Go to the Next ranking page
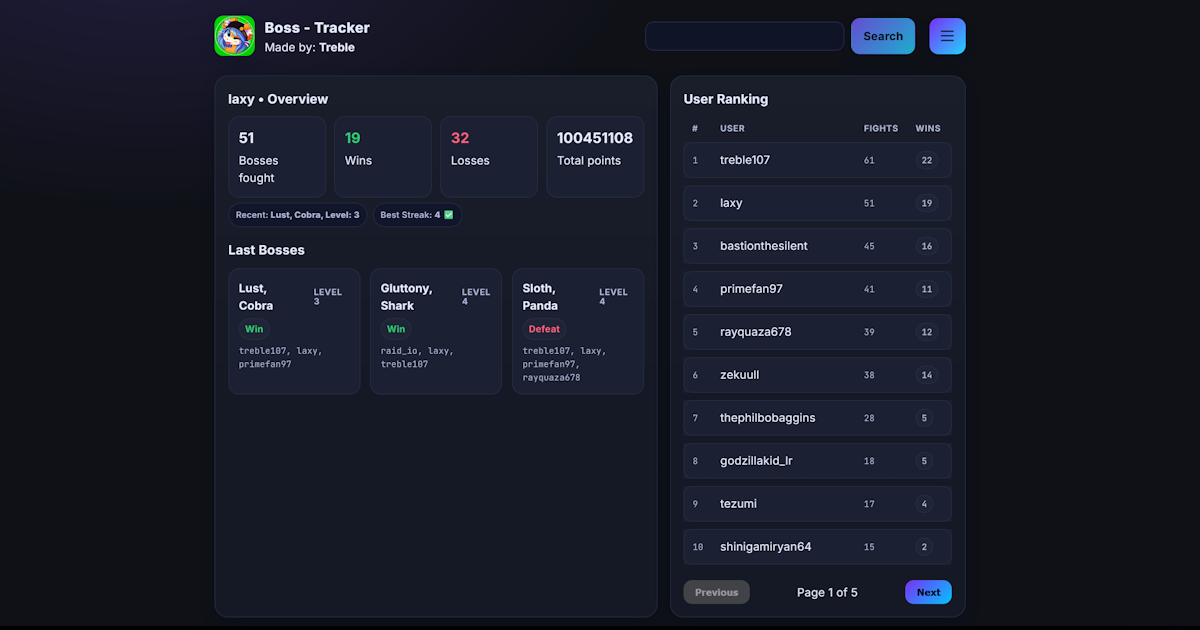 click(x=928, y=592)
